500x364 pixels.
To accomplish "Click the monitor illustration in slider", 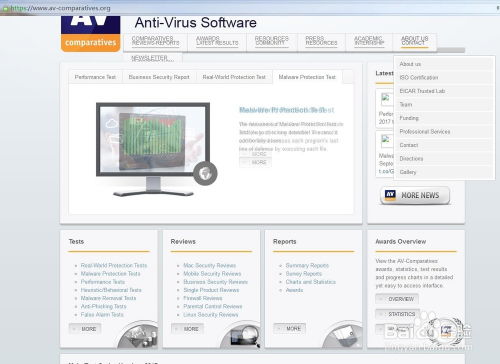I will tap(156, 149).
